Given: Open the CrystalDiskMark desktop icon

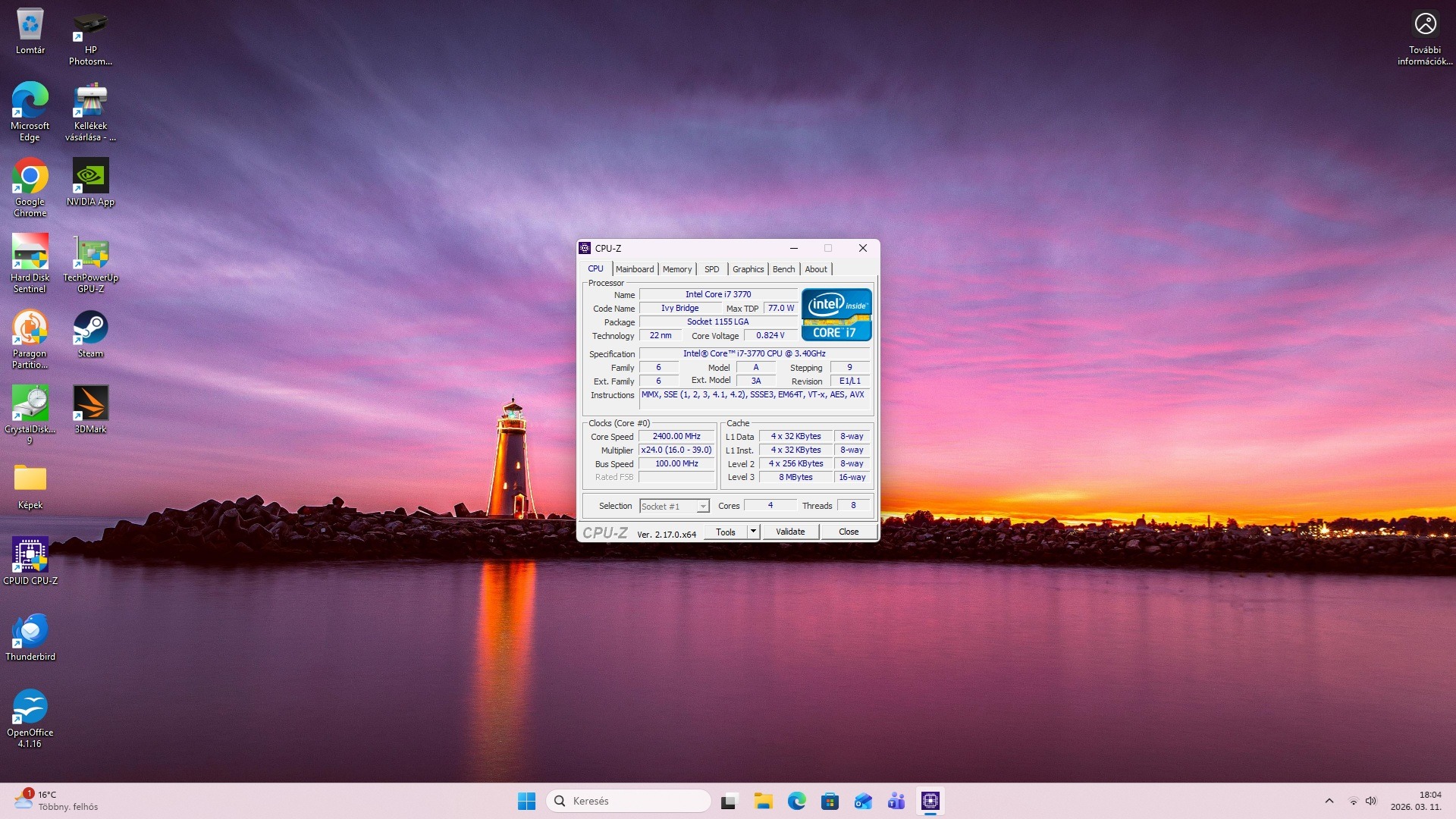Looking at the screenshot, I should pyautogui.click(x=30, y=405).
